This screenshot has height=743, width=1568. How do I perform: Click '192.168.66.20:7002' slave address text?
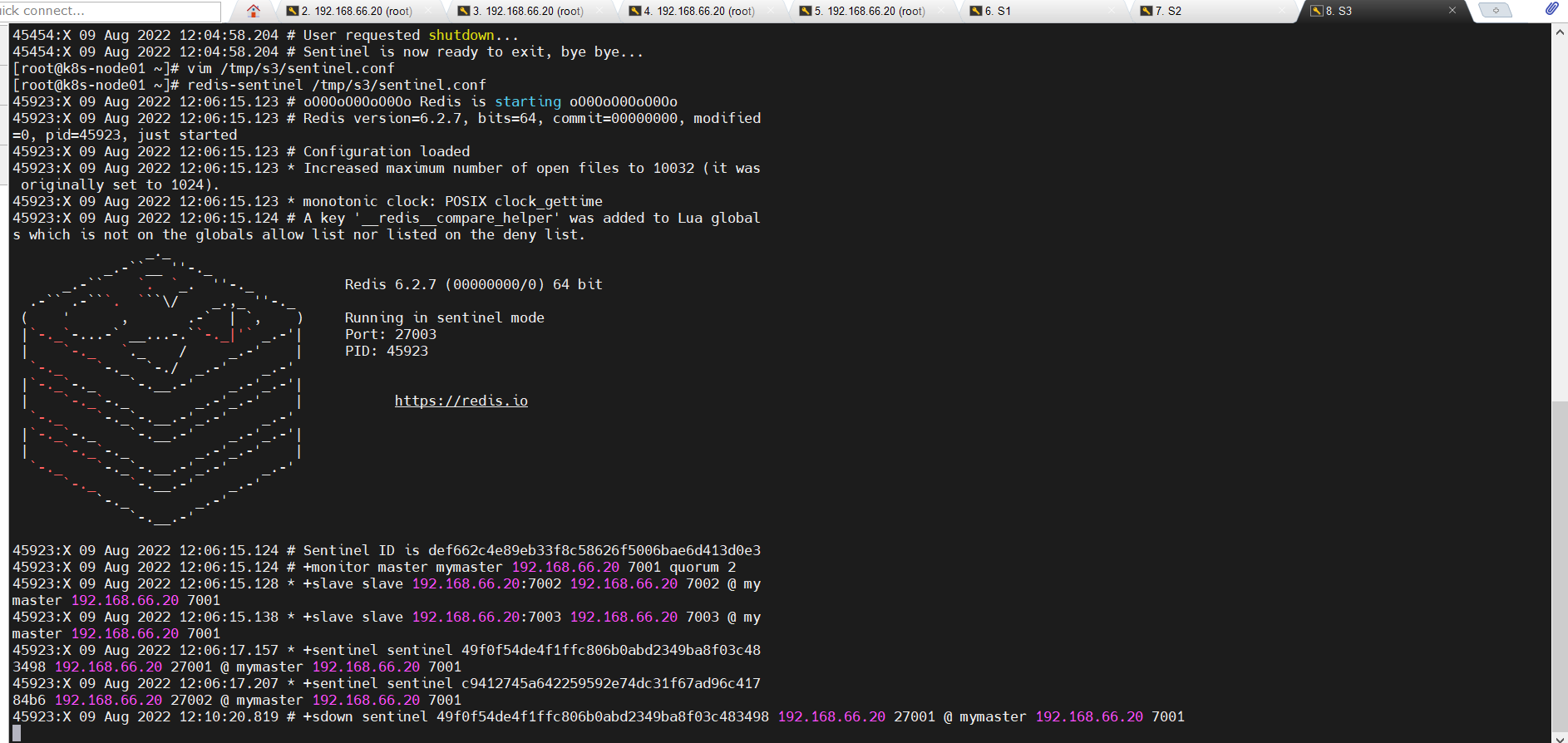[x=486, y=583]
